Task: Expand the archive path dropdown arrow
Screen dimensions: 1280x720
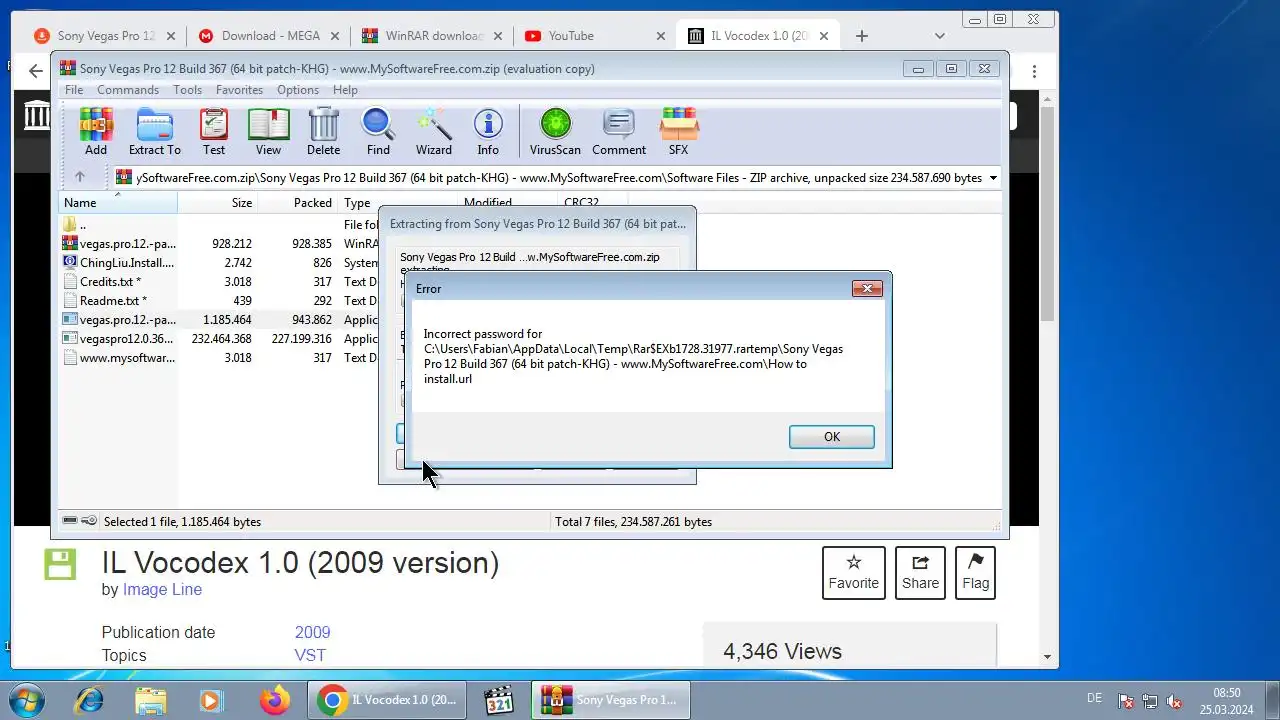Action: point(993,178)
